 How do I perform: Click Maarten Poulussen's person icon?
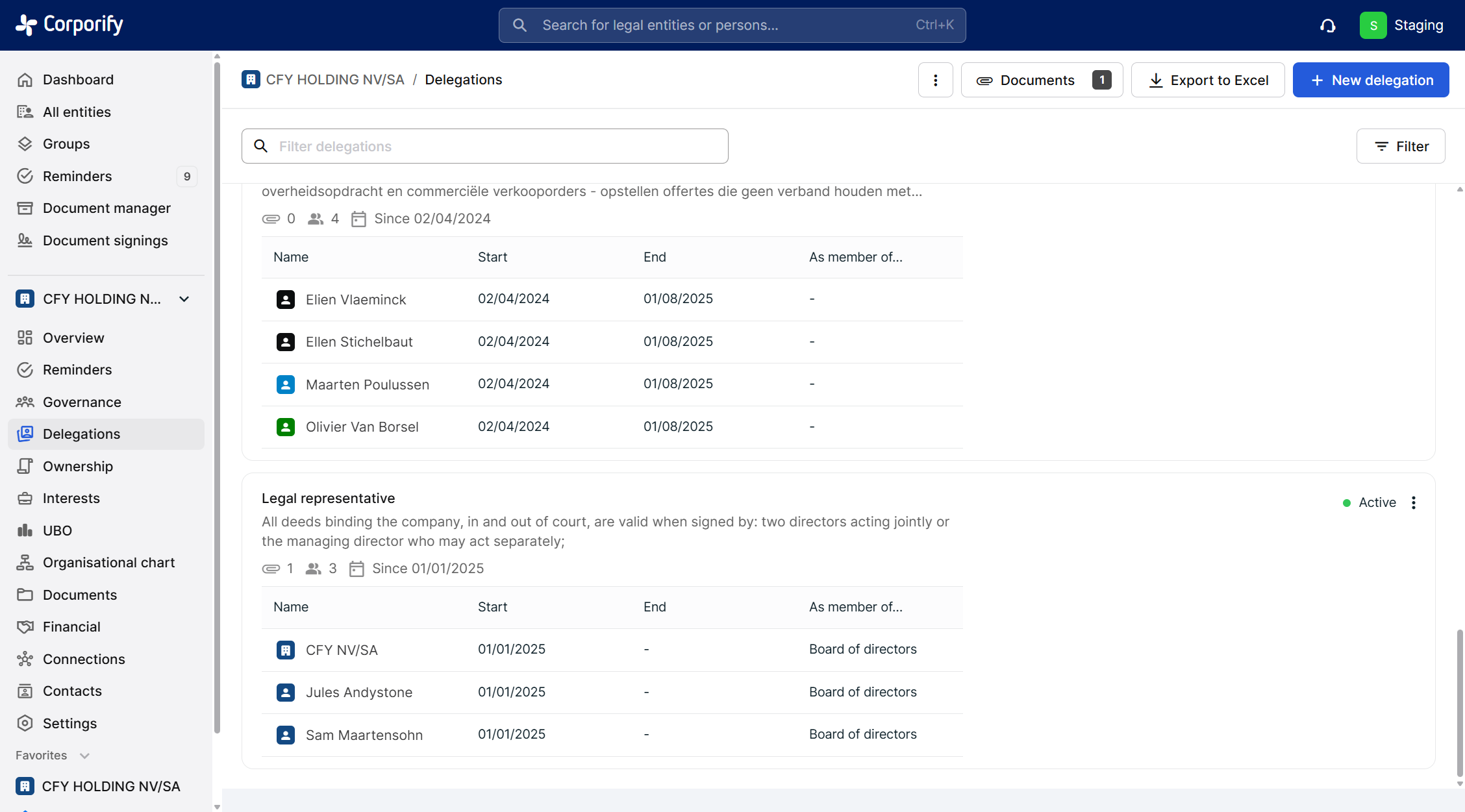point(285,384)
